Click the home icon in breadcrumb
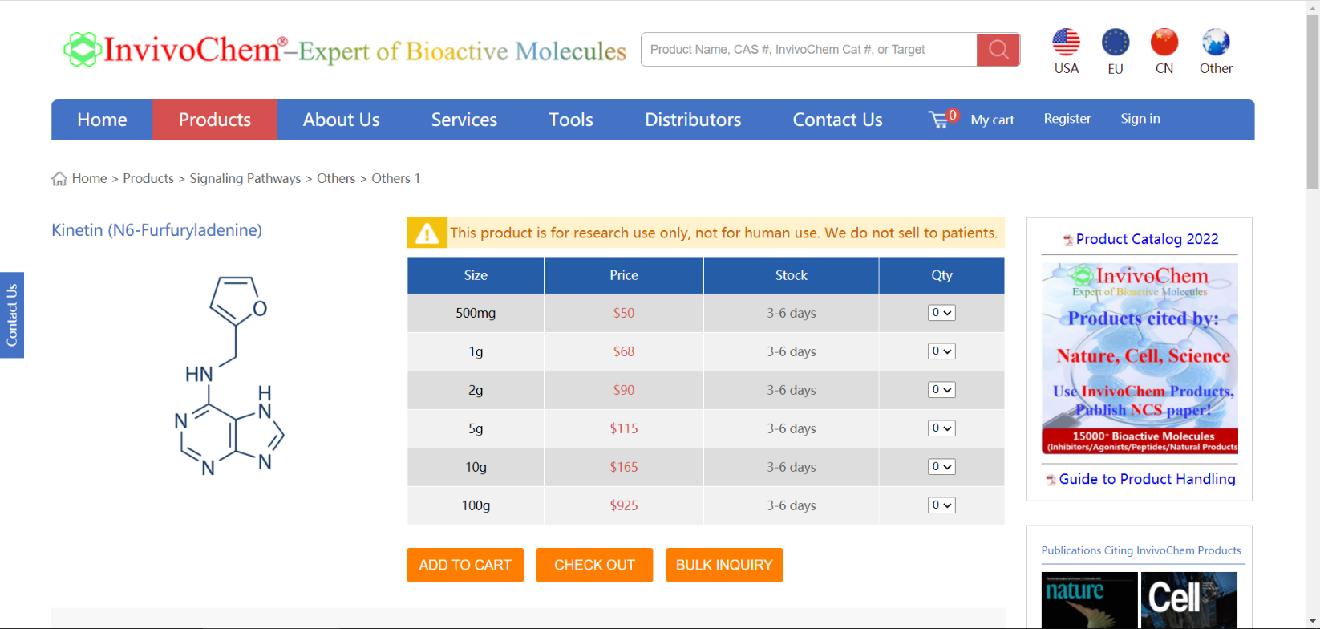Screen dimensions: 1320x629 pyautogui.click(x=60, y=179)
